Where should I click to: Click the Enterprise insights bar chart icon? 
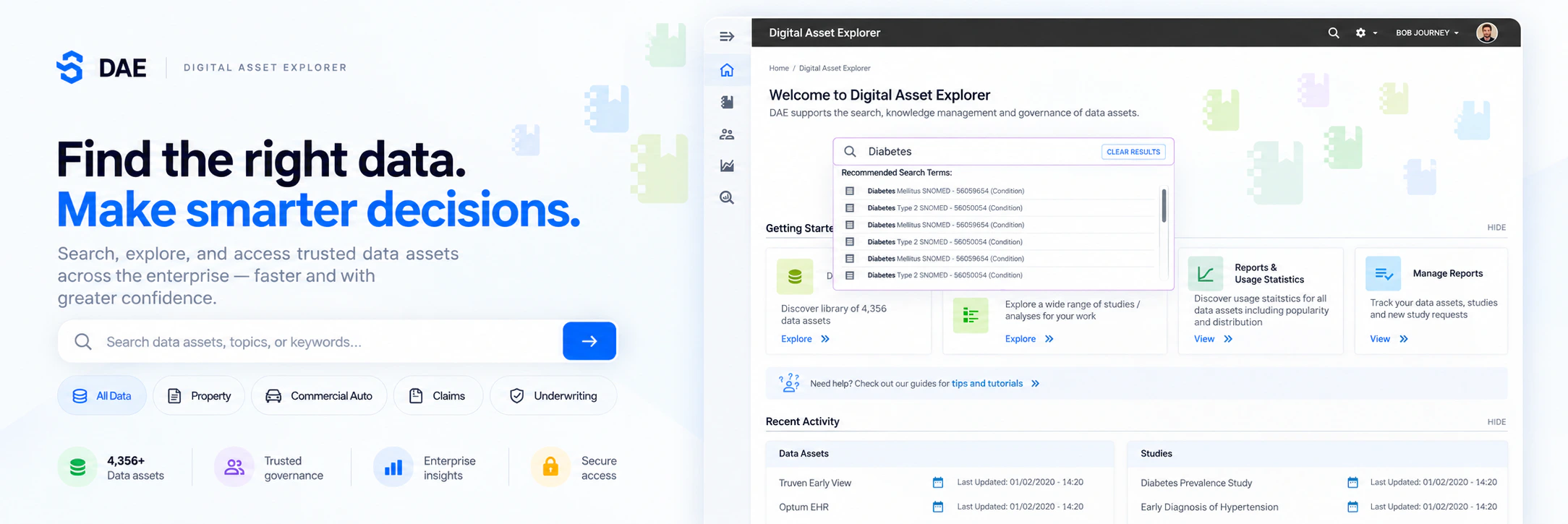point(393,468)
